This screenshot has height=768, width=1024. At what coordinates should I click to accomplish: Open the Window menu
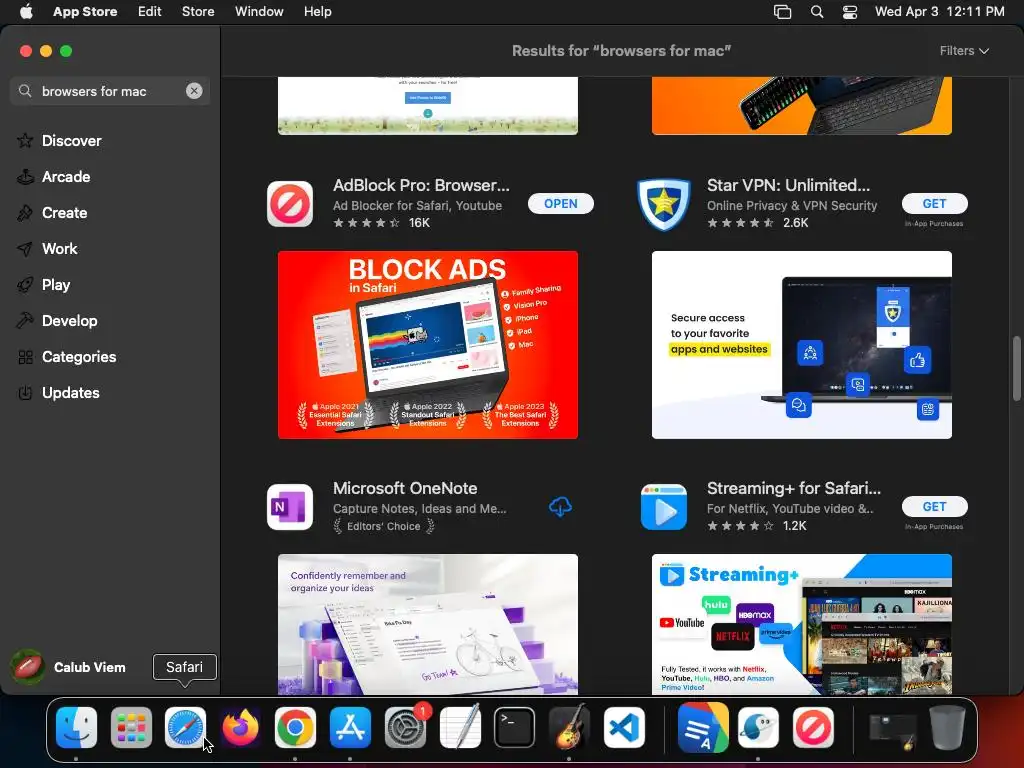pos(259,11)
